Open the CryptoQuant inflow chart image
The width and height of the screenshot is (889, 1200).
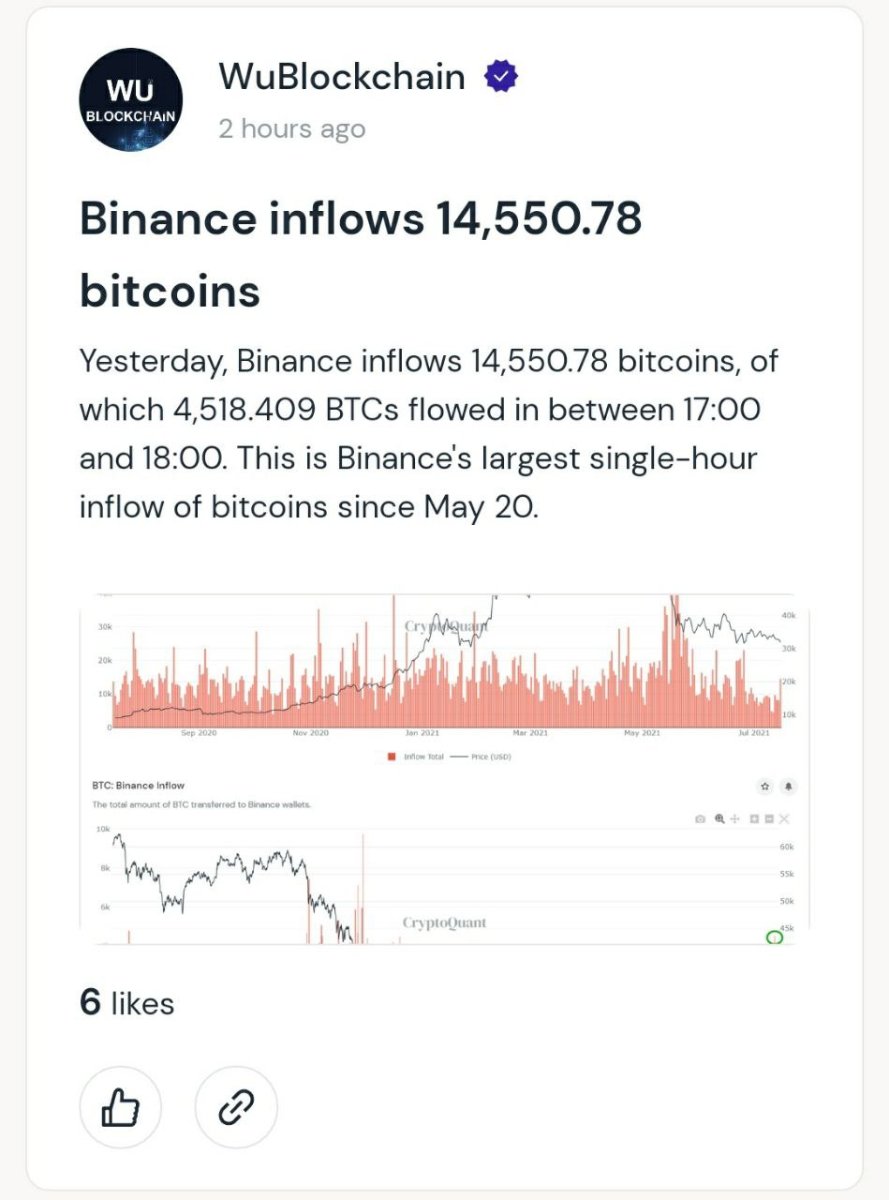(x=444, y=770)
